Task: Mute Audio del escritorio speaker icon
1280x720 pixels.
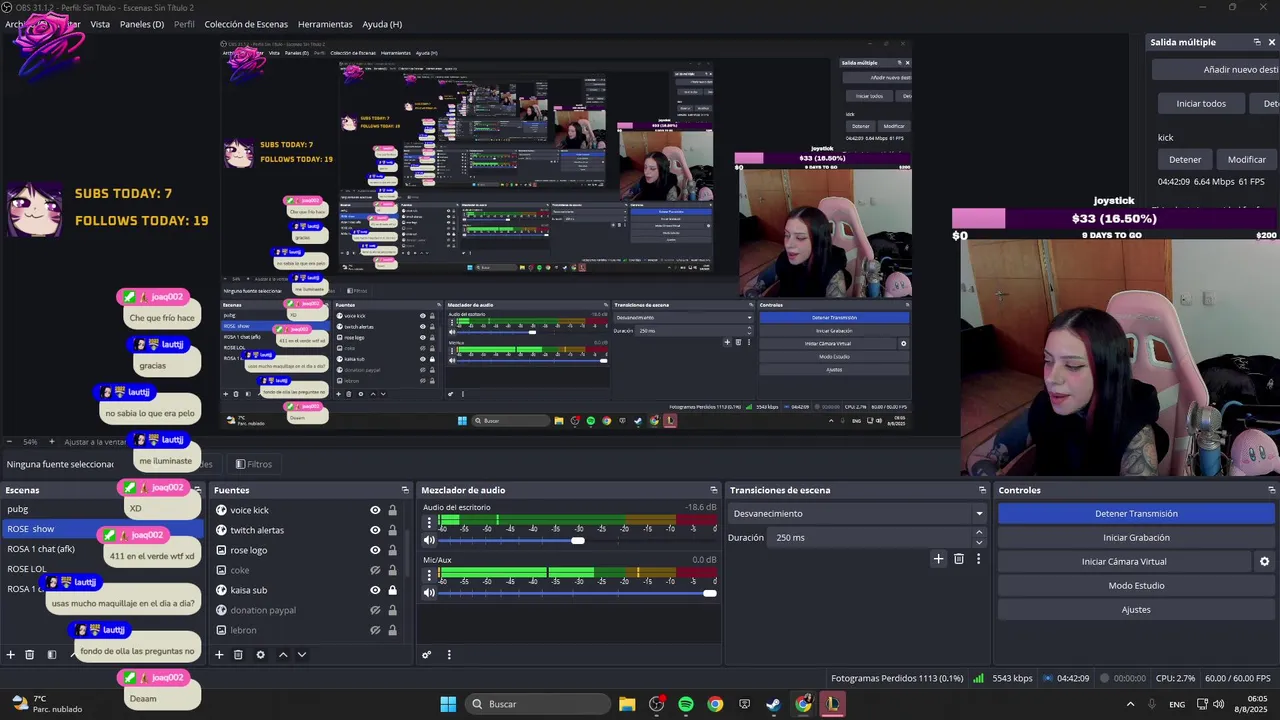Action: [429, 541]
